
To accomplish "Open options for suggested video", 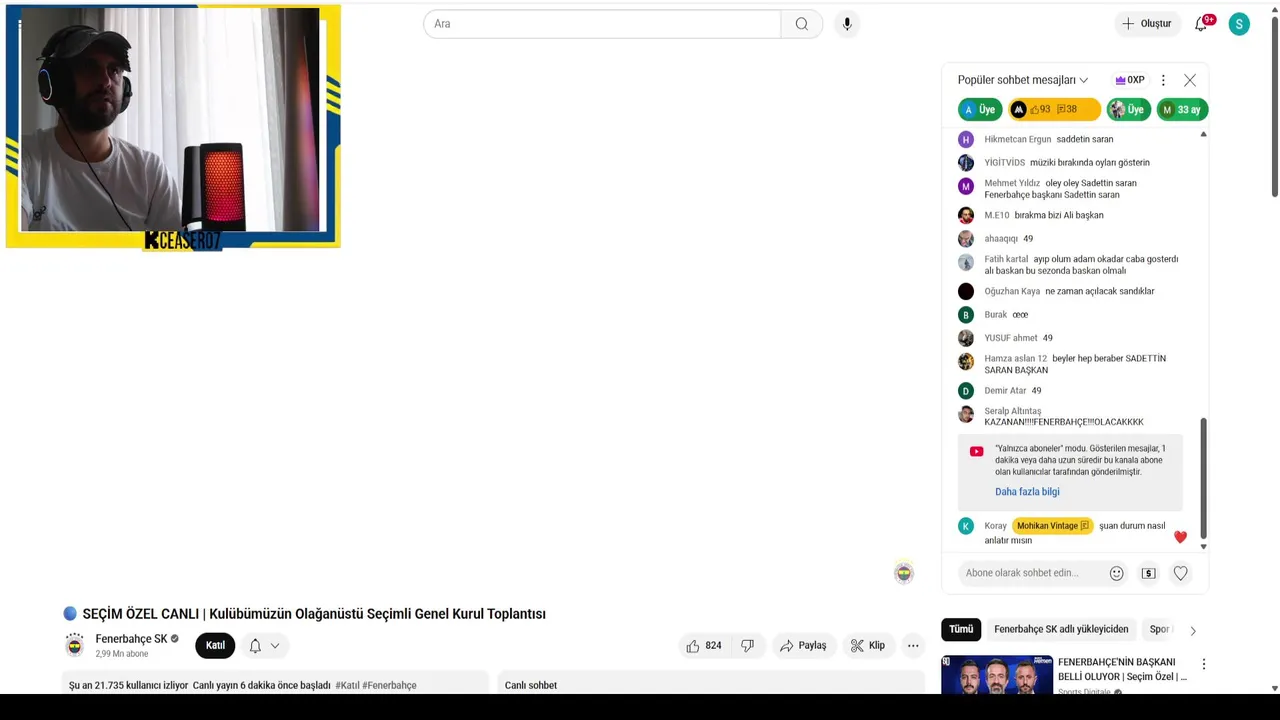I will pyautogui.click(x=1204, y=664).
